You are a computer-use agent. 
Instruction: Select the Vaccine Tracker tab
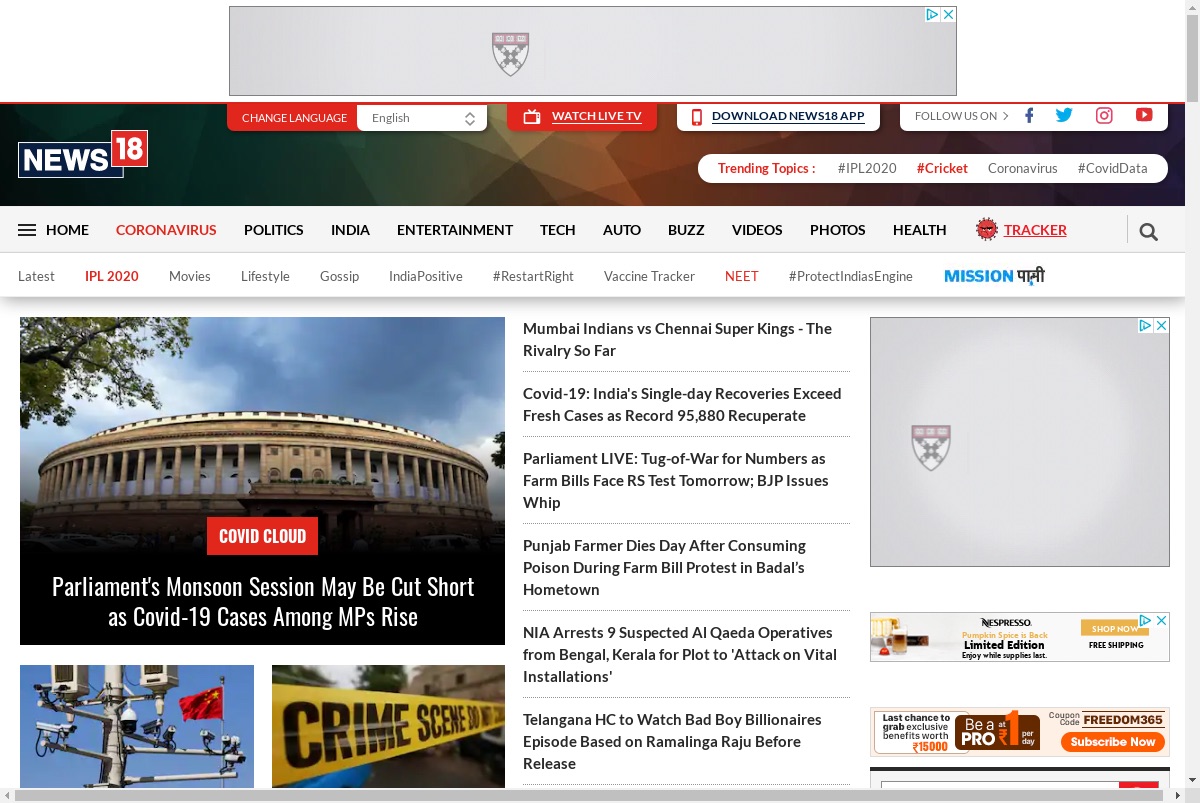tap(649, 276)
